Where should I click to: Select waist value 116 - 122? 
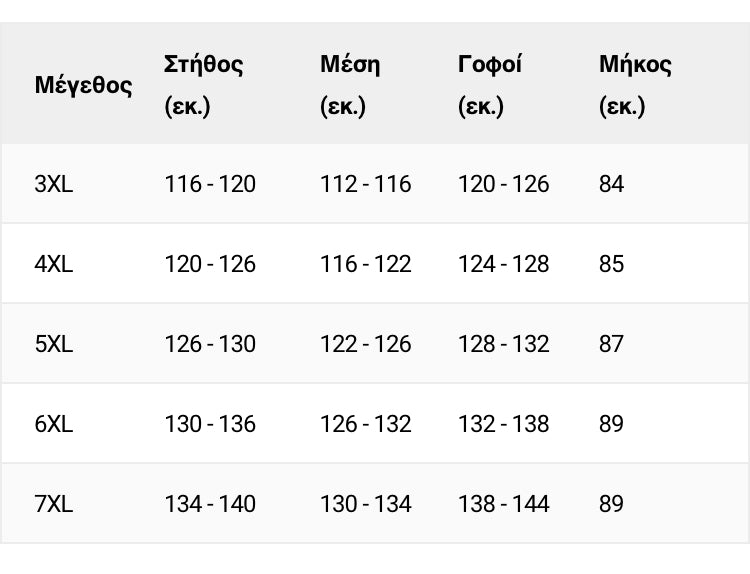click(365, 264)
